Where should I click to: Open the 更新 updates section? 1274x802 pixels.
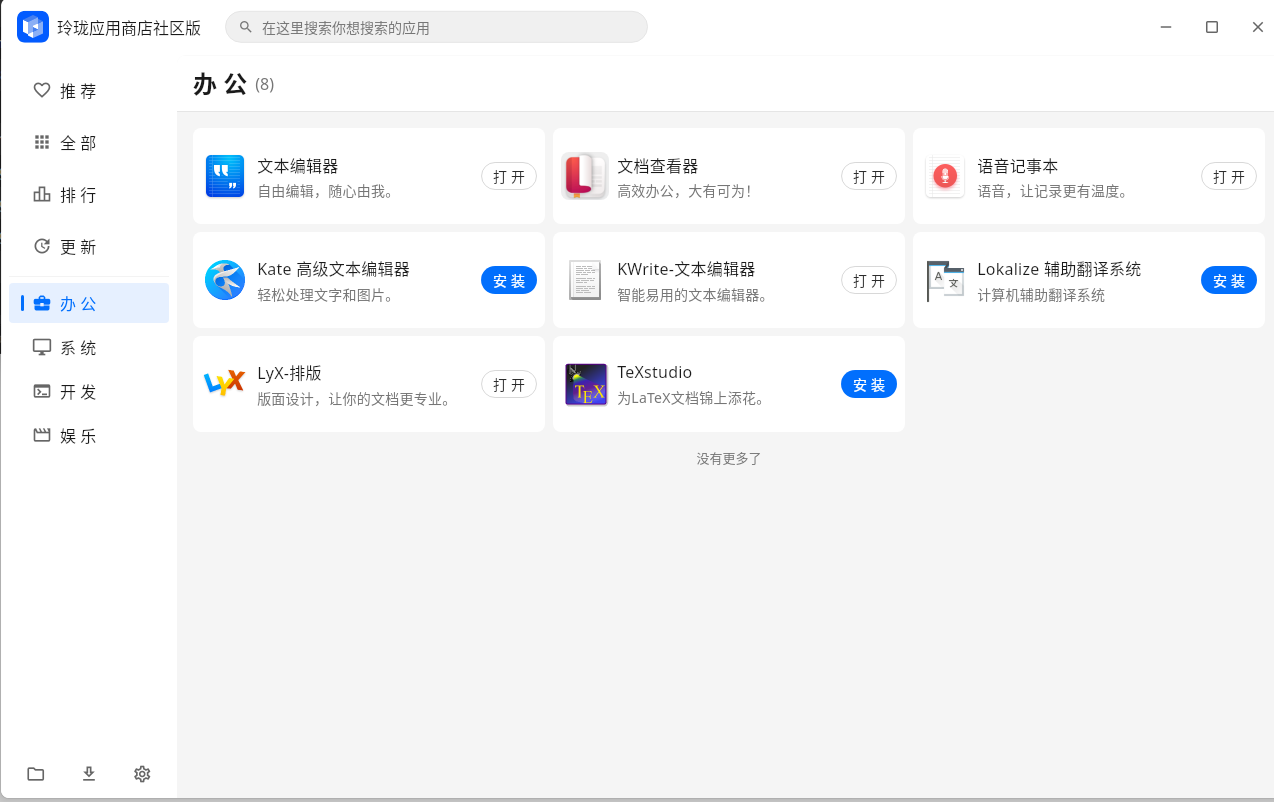[x=89, y=247]
